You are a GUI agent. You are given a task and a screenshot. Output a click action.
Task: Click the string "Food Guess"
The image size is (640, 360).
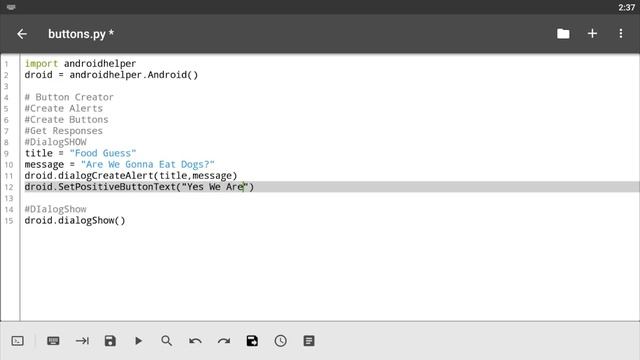[x=103, y=153]
